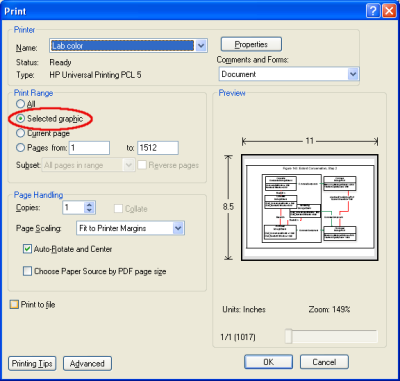Click the print preview thumbnail
Screen dimensions: 400x381
click(310, 207)
